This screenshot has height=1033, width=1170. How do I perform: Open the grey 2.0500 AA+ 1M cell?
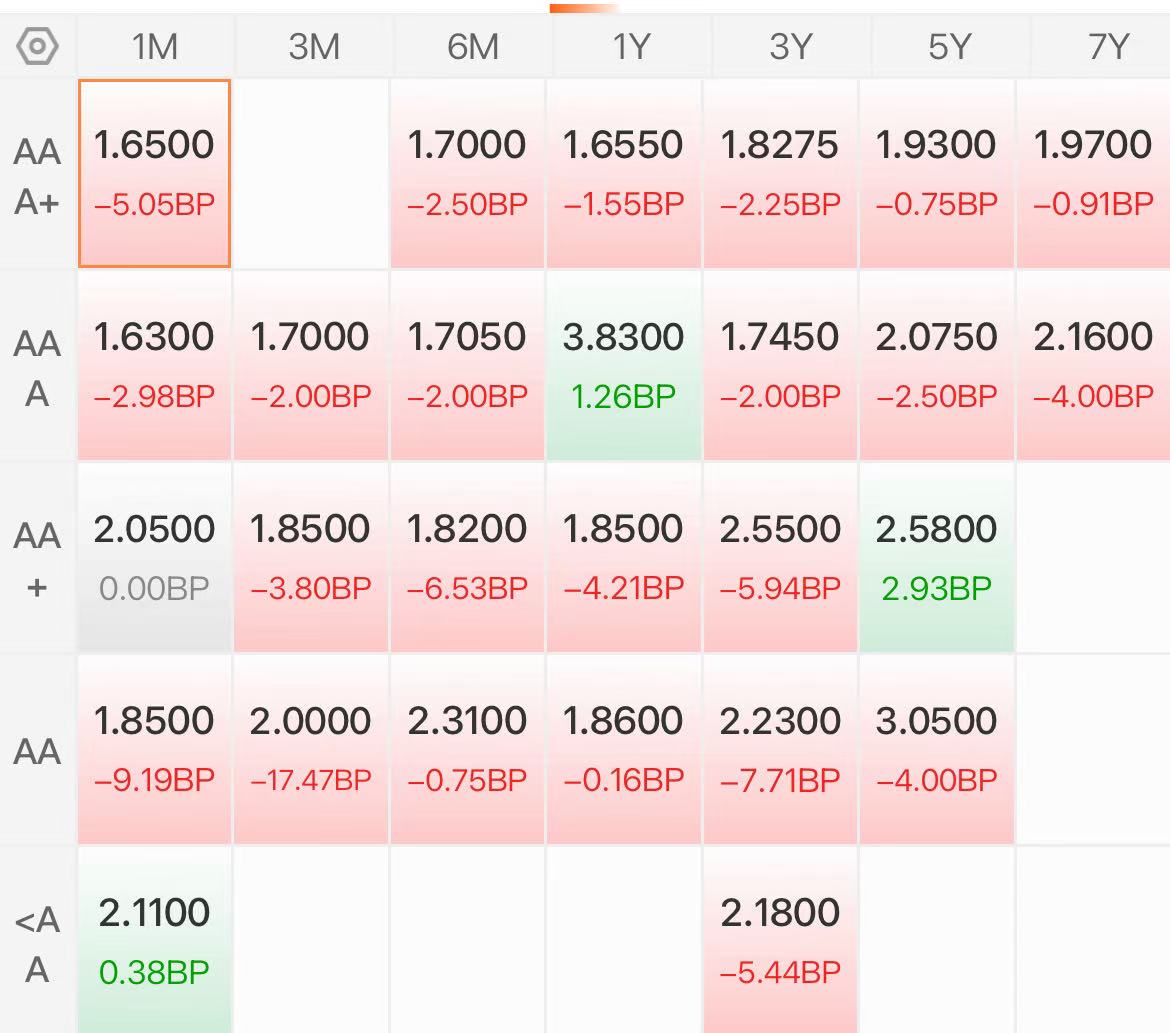154,558
